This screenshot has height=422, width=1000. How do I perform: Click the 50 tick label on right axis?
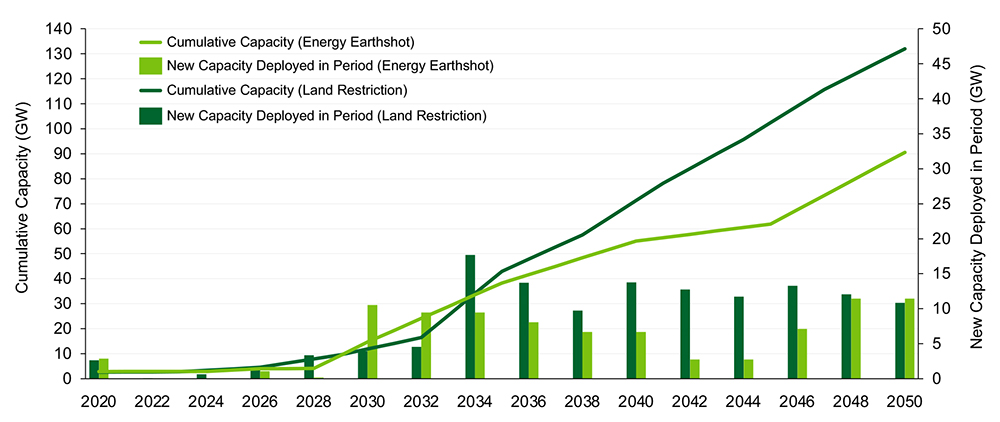pos(939,29)
